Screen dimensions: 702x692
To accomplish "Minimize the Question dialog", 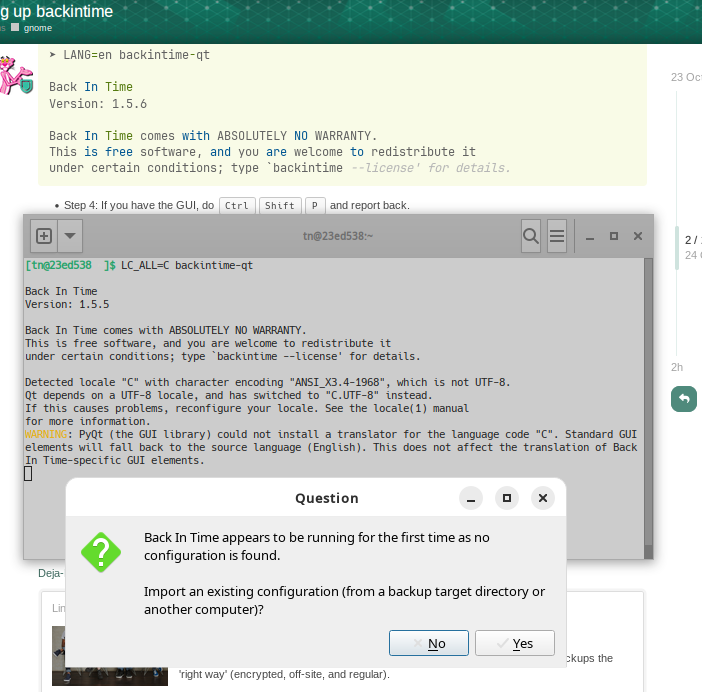I will (x=472, y=498).
